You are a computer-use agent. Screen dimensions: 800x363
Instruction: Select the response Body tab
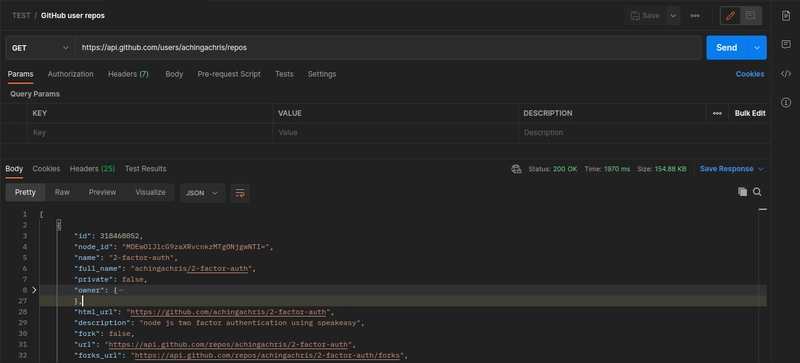(x=14, y=168)
